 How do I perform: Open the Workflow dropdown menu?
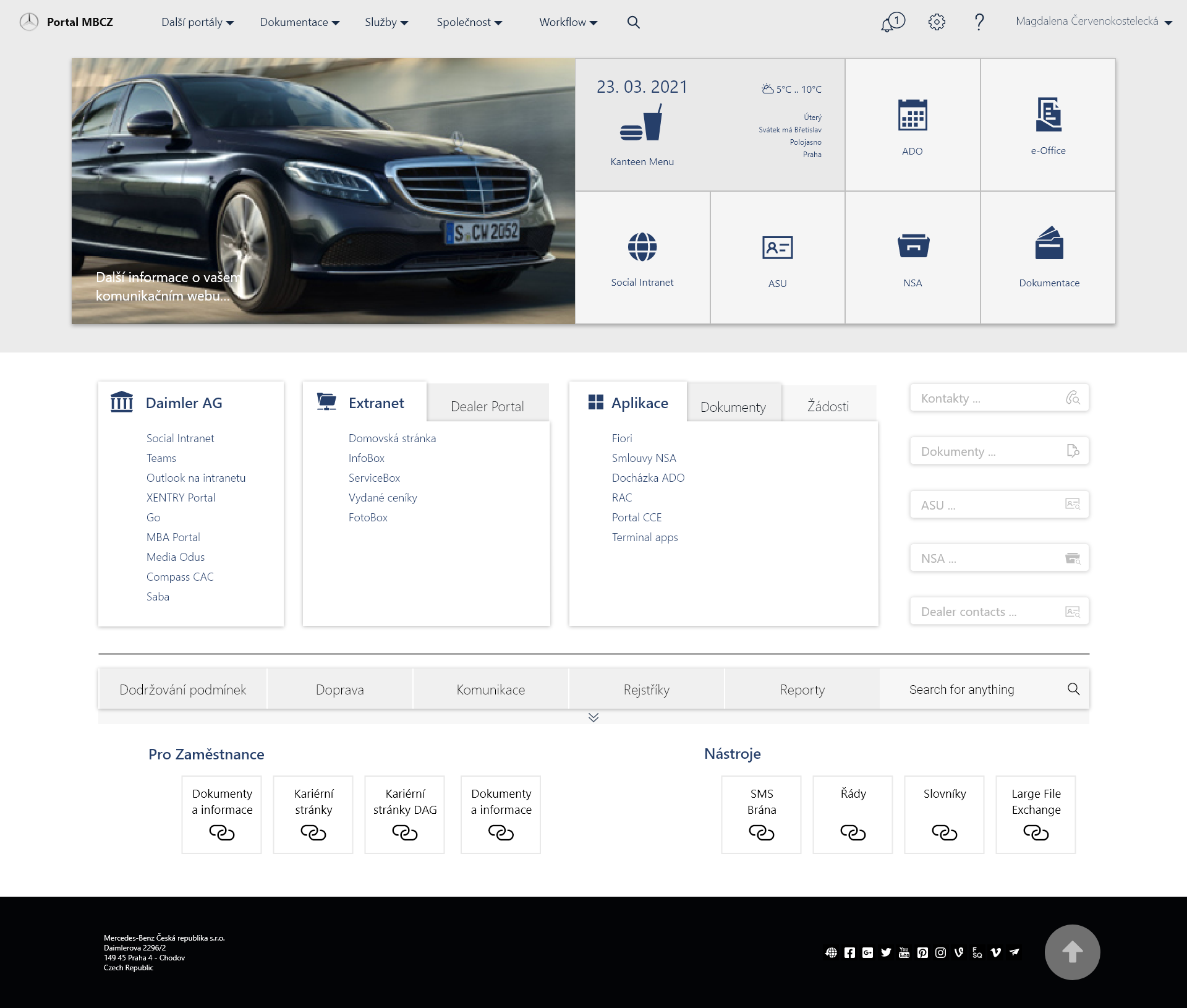pos(567,22)
